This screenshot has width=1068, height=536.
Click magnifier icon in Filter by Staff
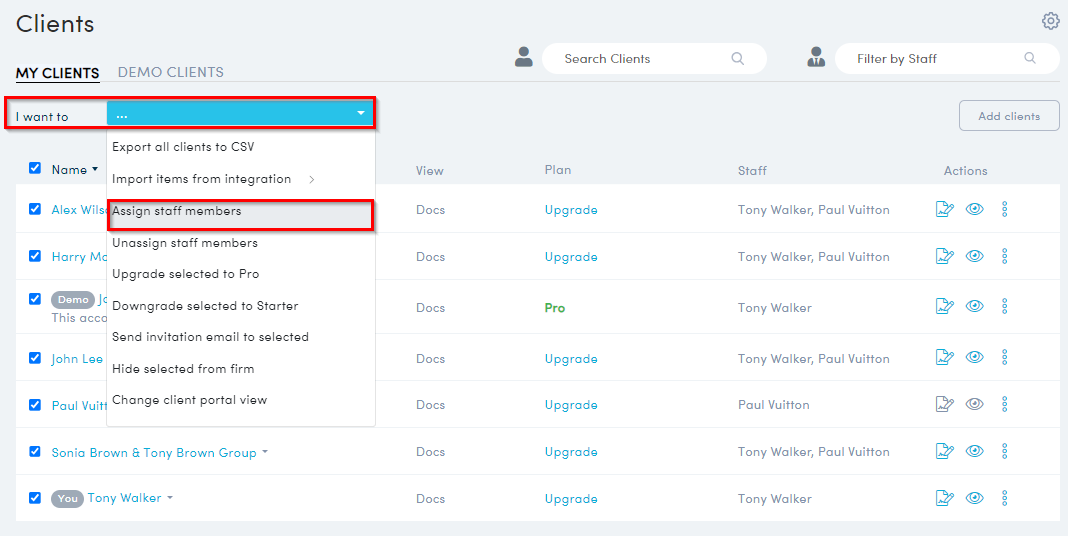1030,59
